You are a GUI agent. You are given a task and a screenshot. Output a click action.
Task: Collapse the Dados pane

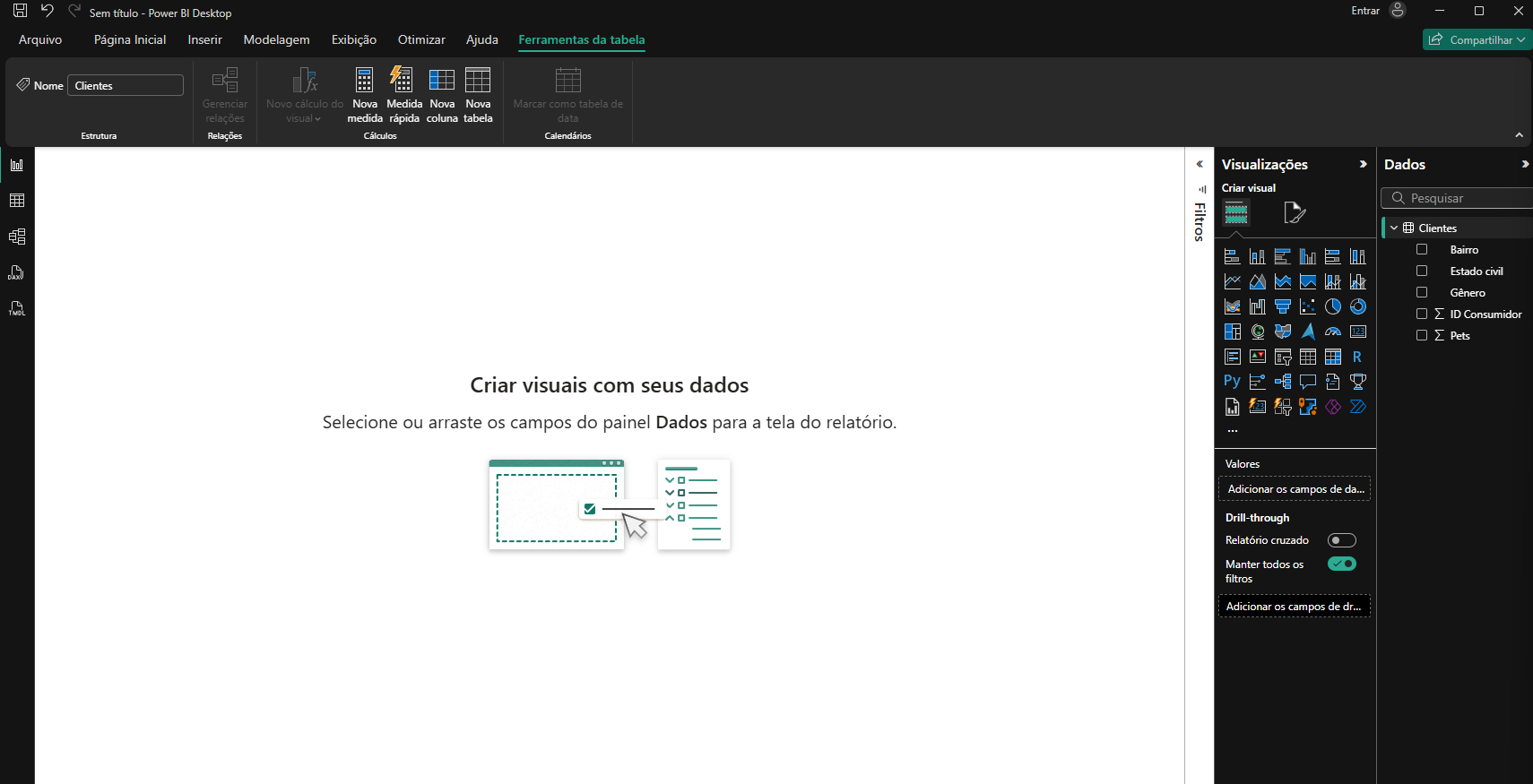(1524, 165)
